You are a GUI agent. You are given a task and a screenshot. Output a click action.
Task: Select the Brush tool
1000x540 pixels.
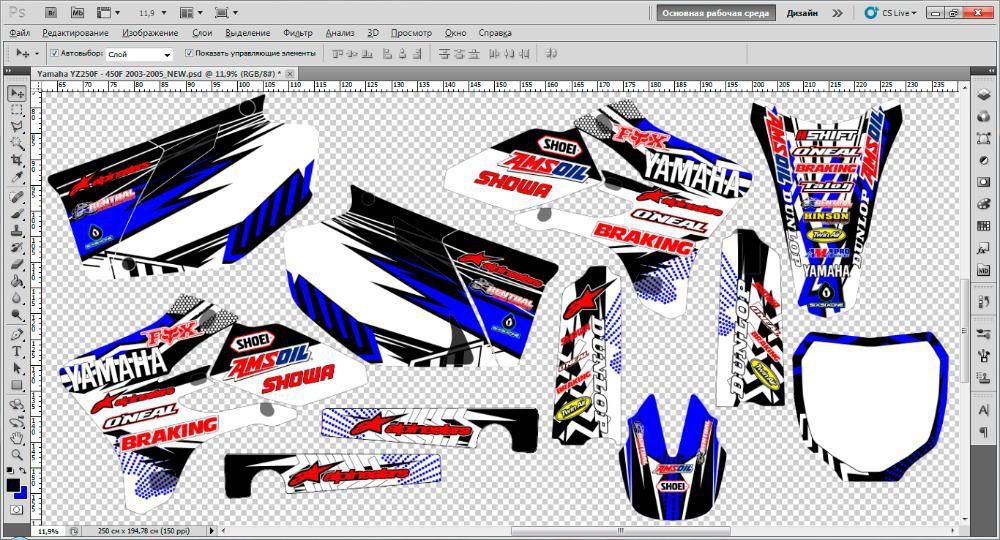click(x=17, y=214)
